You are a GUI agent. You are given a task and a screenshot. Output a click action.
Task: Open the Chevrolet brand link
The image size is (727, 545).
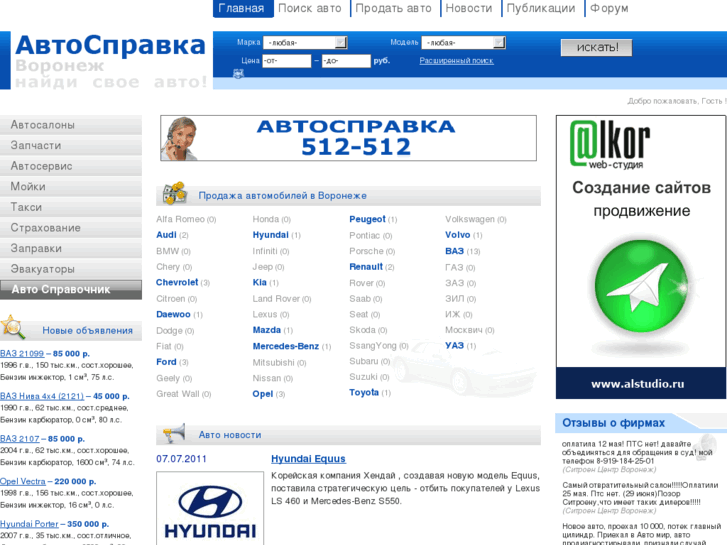tap(177, 282)
